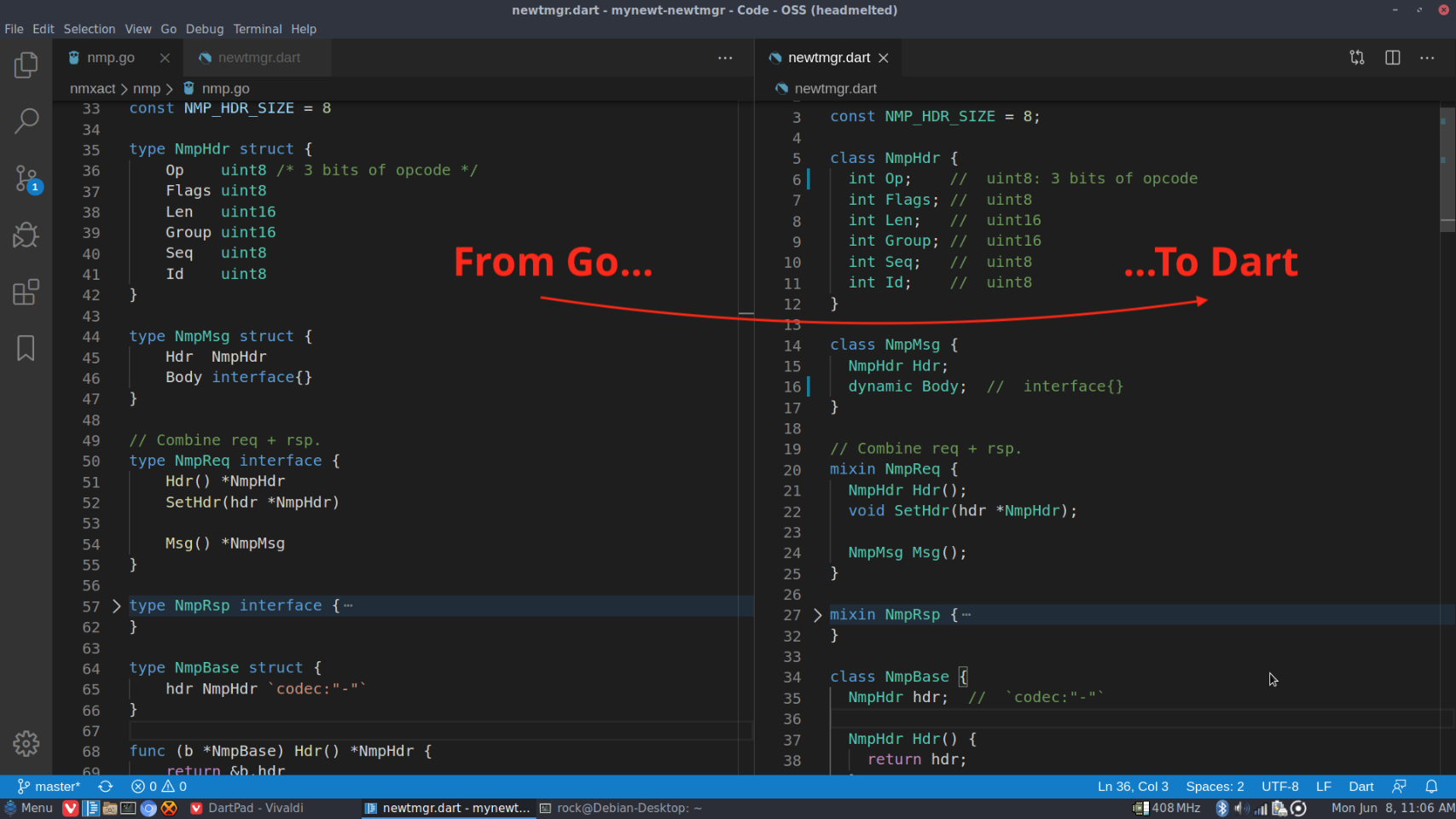
Task: Expand folded mixin NmpRsp in newtmgr.dart
Action: 817,615
